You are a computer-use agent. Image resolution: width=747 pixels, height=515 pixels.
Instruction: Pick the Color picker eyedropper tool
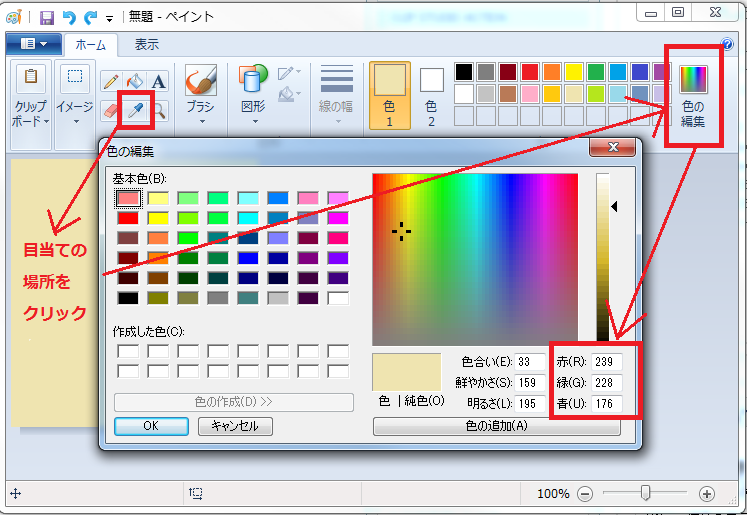(135, 109)
